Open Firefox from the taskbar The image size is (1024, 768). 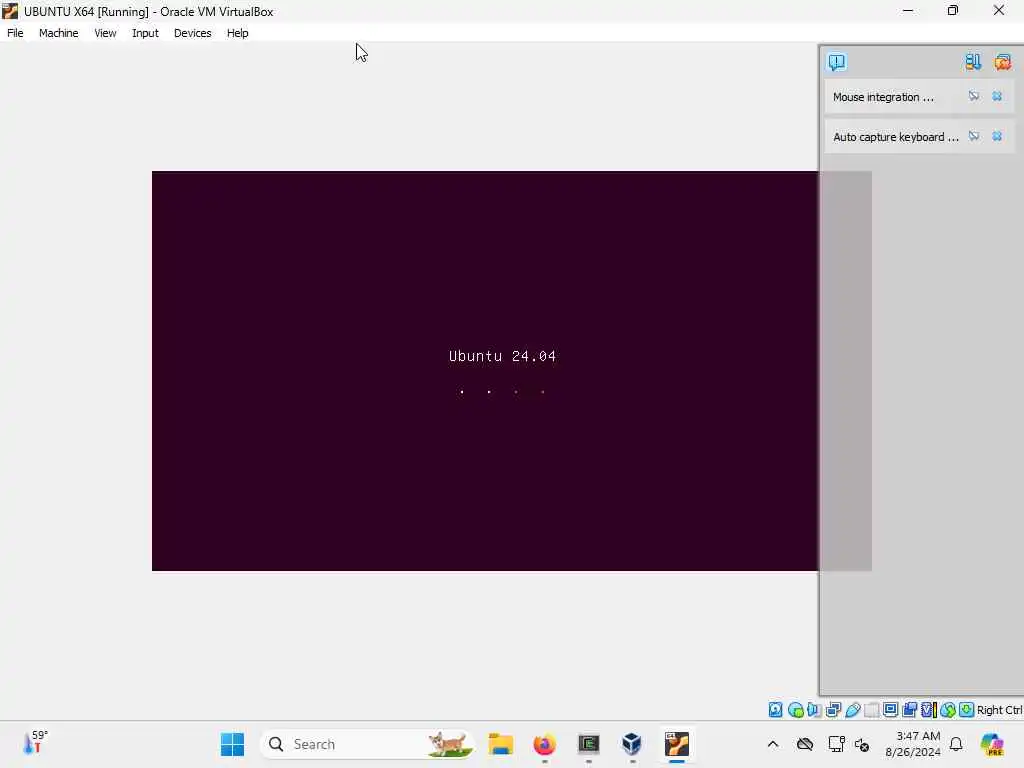545,744
